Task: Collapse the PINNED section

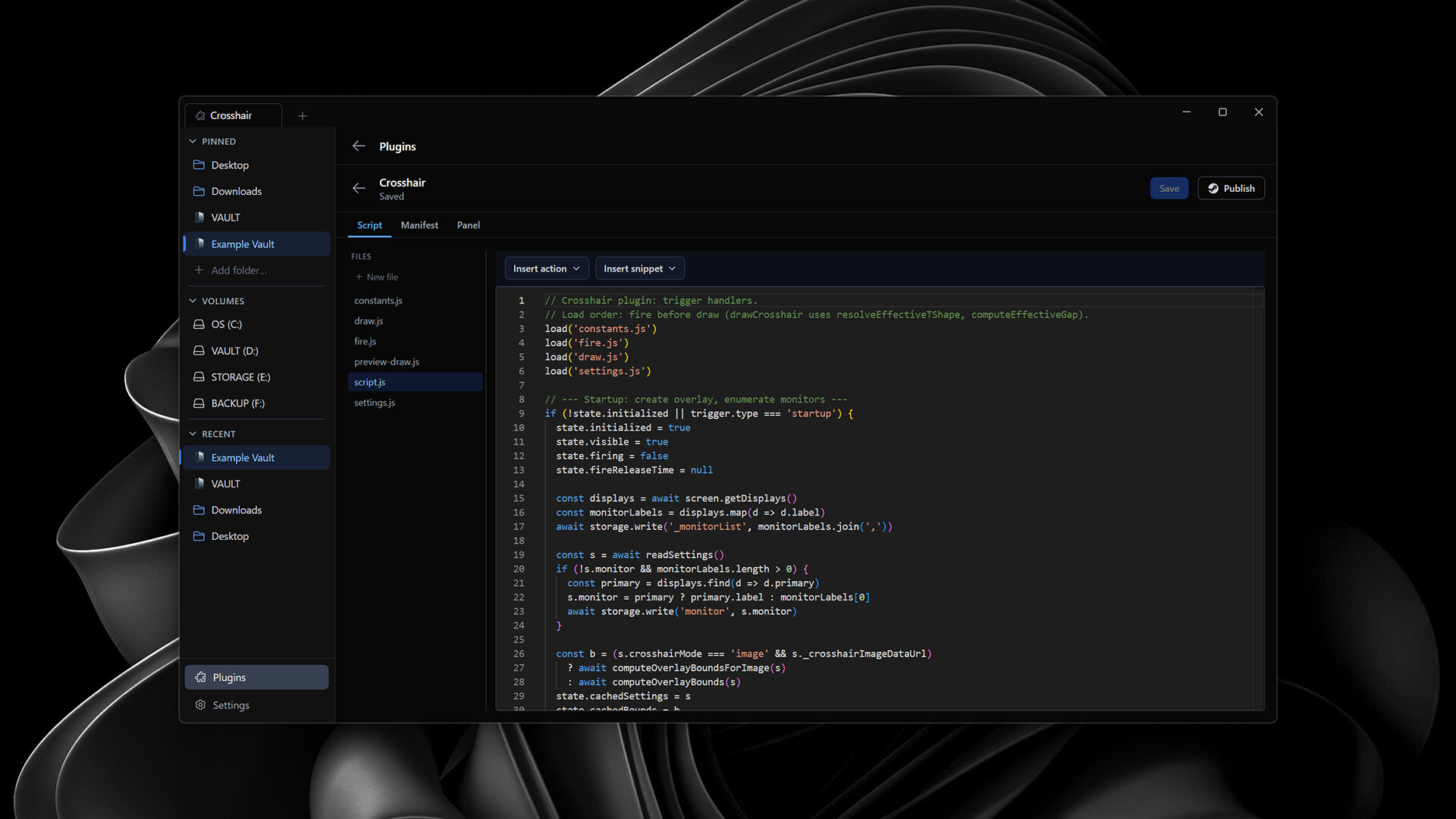Action: pyautogui.click(x=193, y=141)
